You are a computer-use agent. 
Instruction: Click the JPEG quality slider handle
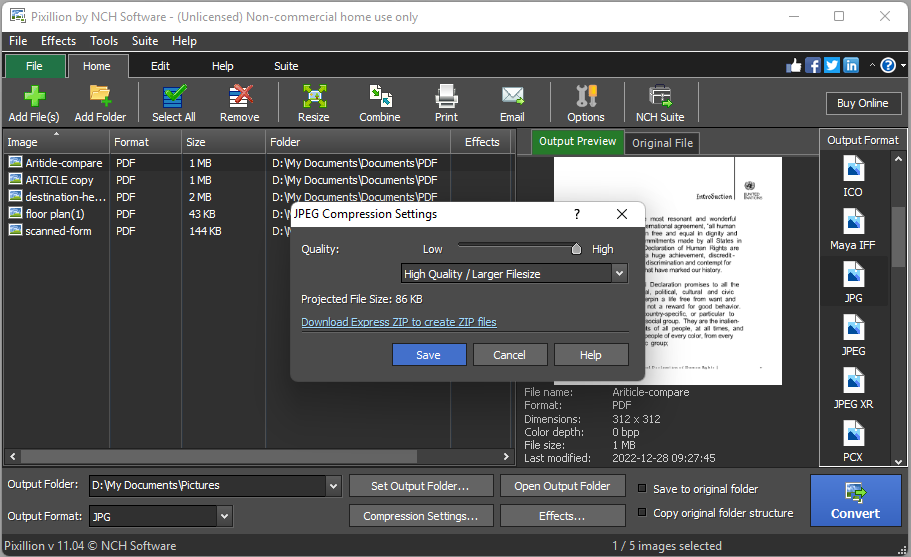pos(576,249)
